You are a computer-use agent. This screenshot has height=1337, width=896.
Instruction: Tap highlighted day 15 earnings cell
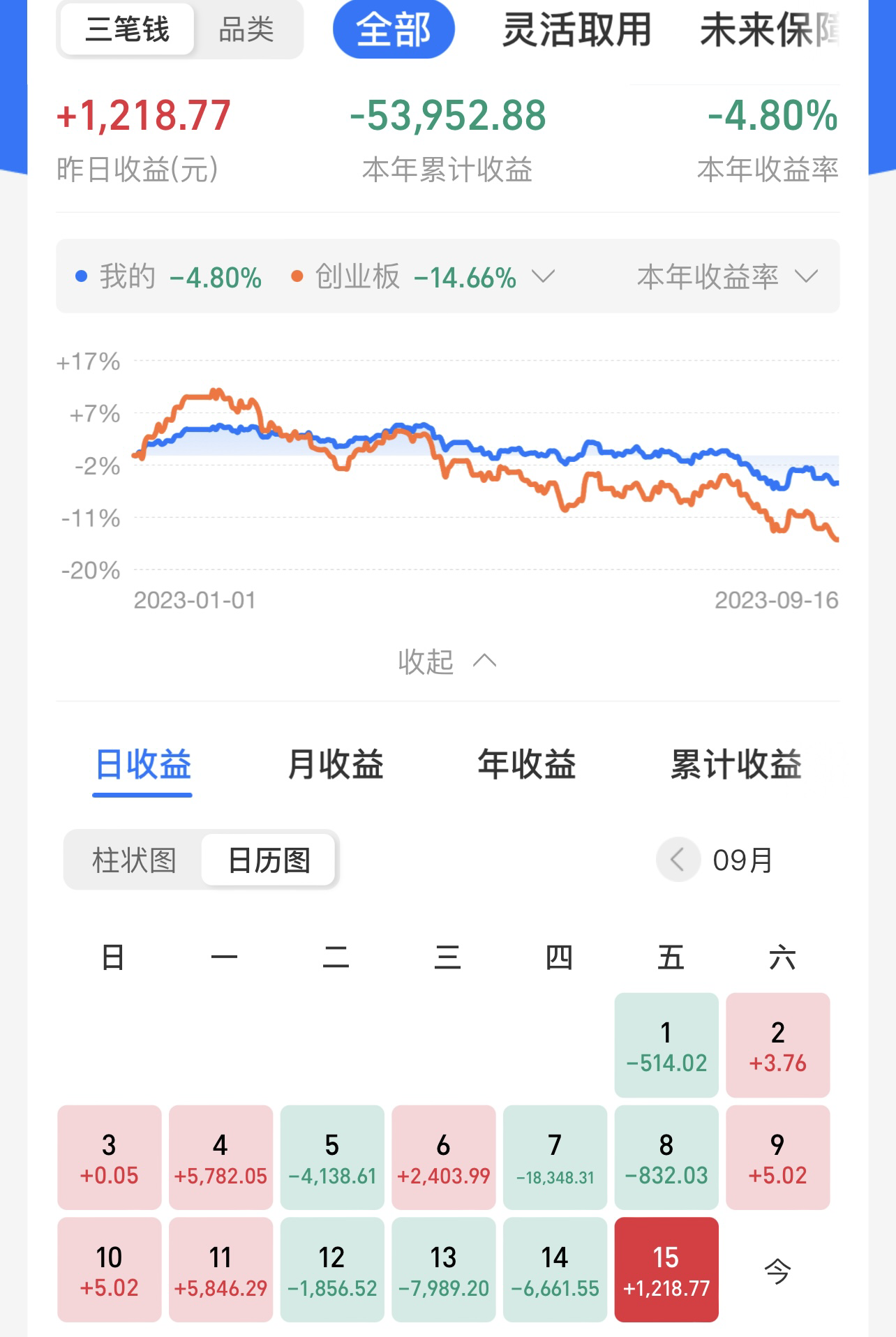pos(666,1269)
